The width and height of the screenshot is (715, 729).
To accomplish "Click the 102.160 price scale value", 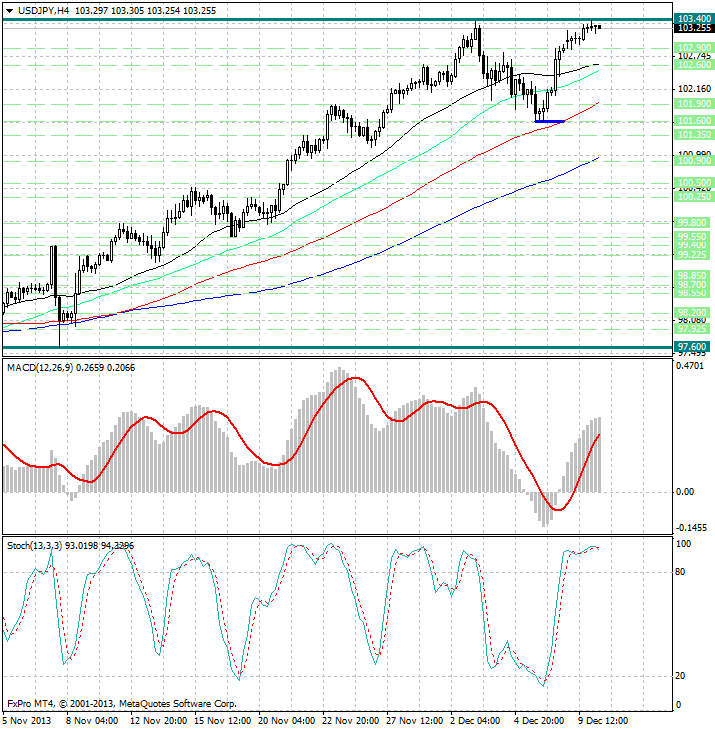I will [694, 88].
